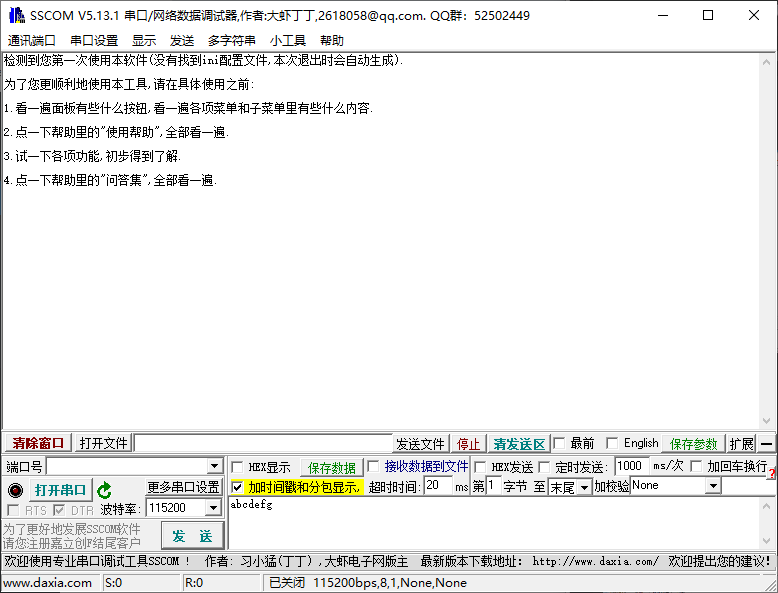
Task: Expand the 端口号 port dropdown
Action: click(x=214, y=466)
